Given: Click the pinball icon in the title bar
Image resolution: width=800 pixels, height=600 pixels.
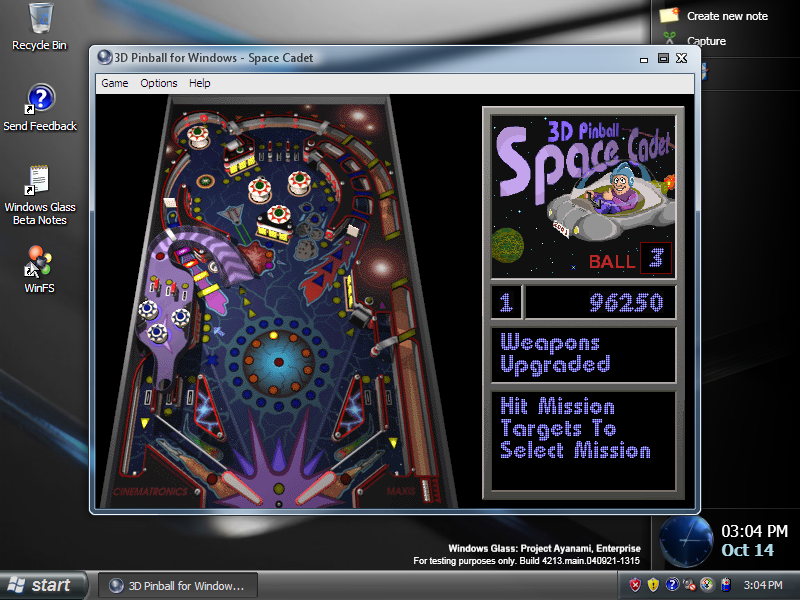Looking at the screenshot, I should [105, 57].
